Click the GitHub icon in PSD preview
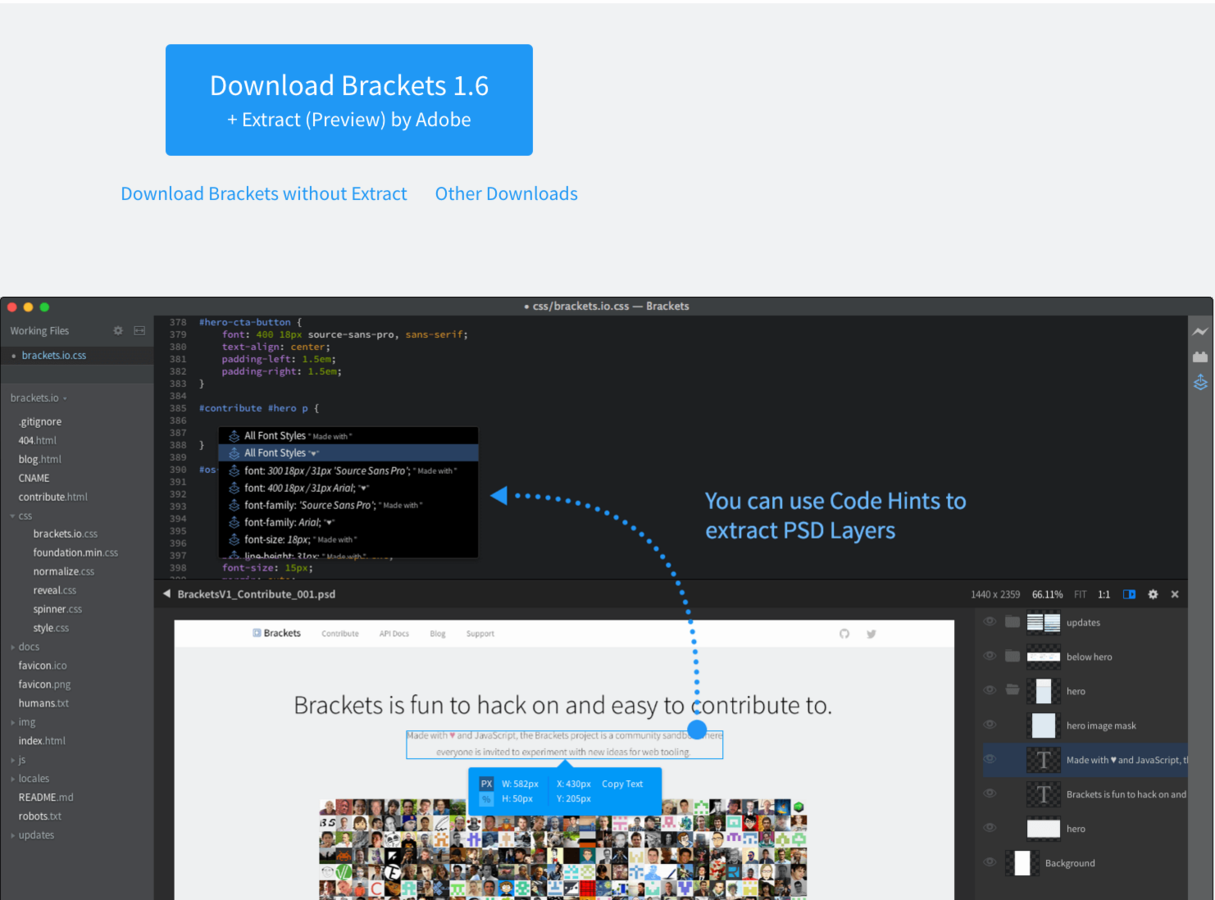 point(845,634)
